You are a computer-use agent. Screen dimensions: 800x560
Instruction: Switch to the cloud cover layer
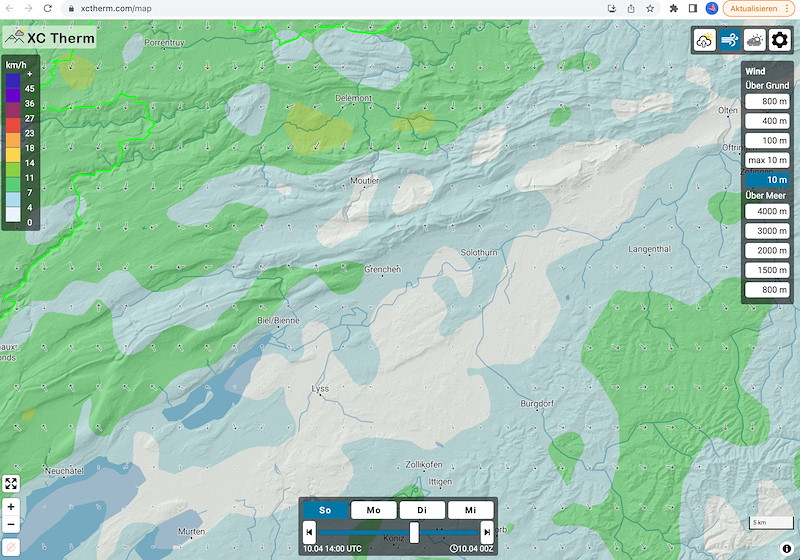coord(755,41)
